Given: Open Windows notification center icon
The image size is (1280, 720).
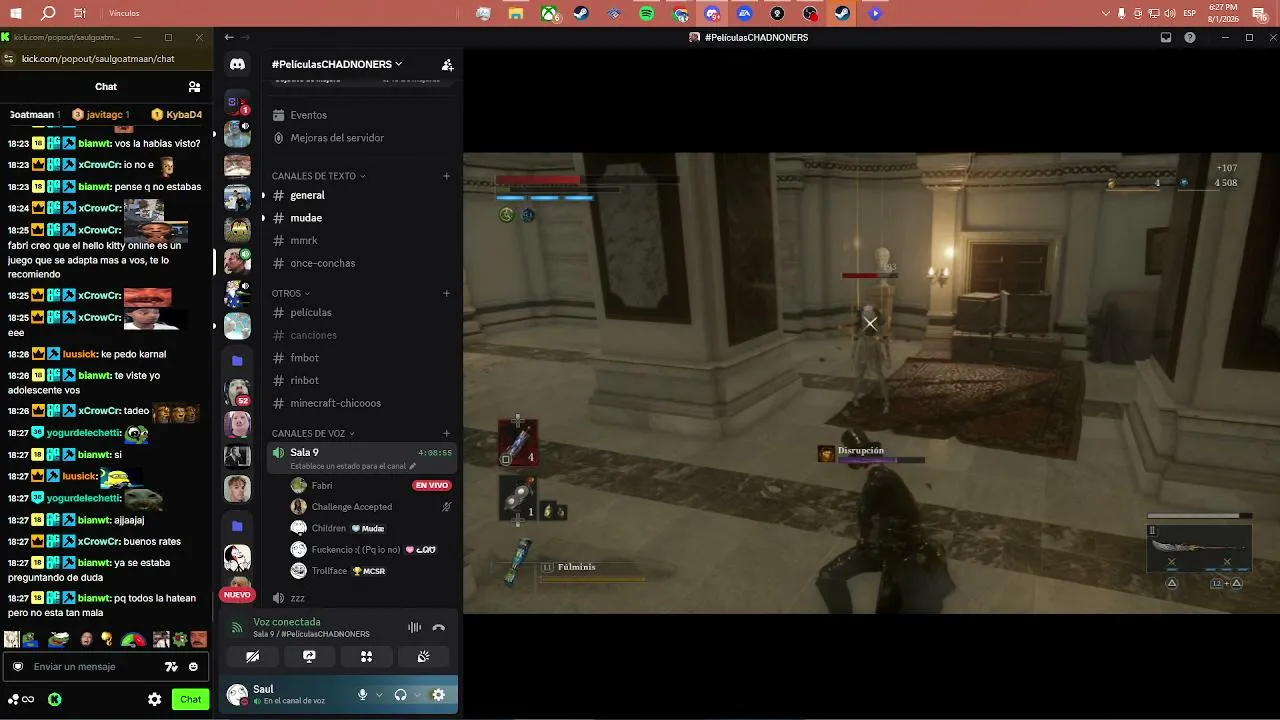Looking at the screenshot, I should (1260, 14).
